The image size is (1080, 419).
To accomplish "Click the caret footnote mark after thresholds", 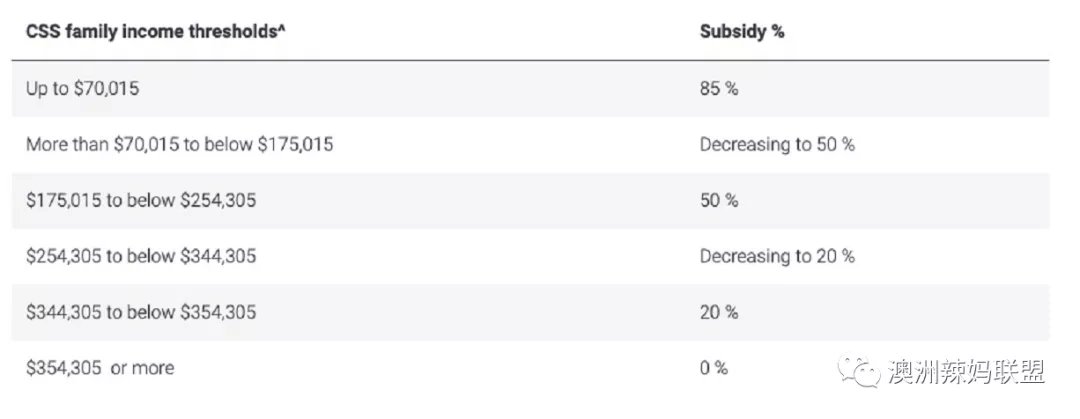I will (x=282, y=30).
